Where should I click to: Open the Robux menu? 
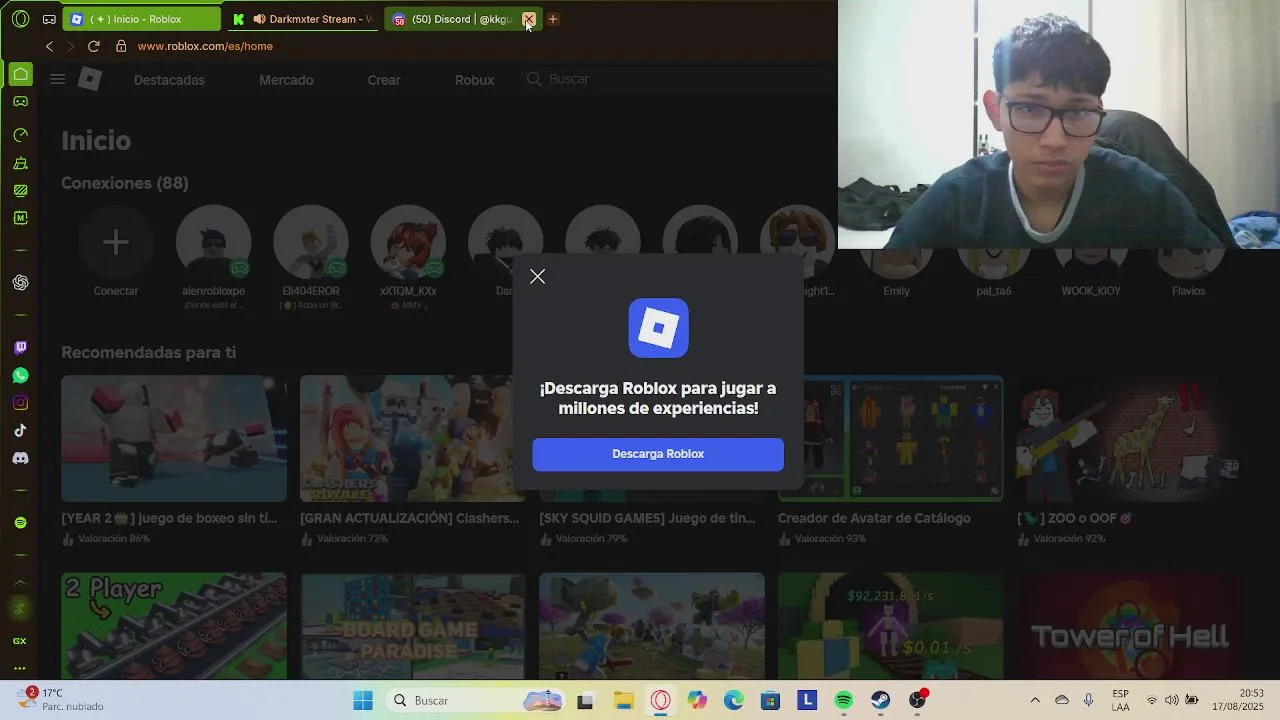(474, 80)
